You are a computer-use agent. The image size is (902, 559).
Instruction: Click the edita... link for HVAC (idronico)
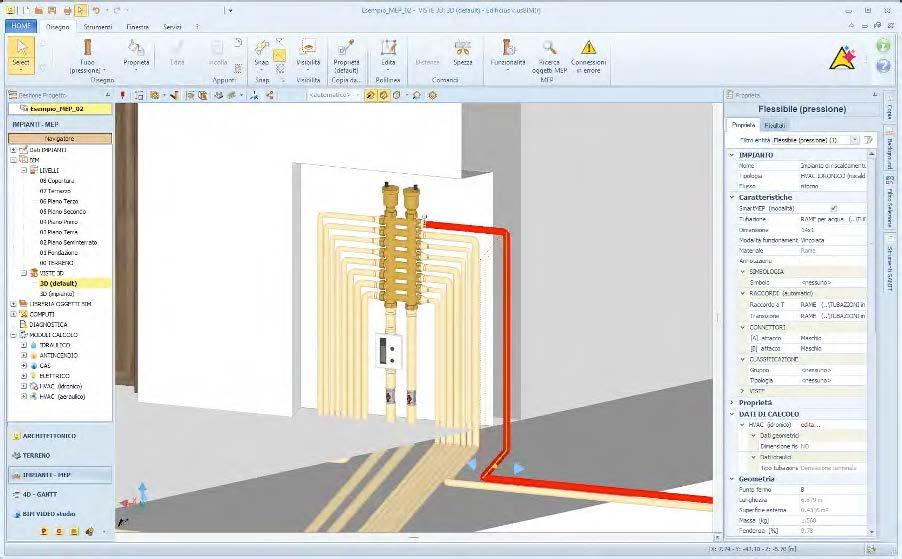pos(811,424)
